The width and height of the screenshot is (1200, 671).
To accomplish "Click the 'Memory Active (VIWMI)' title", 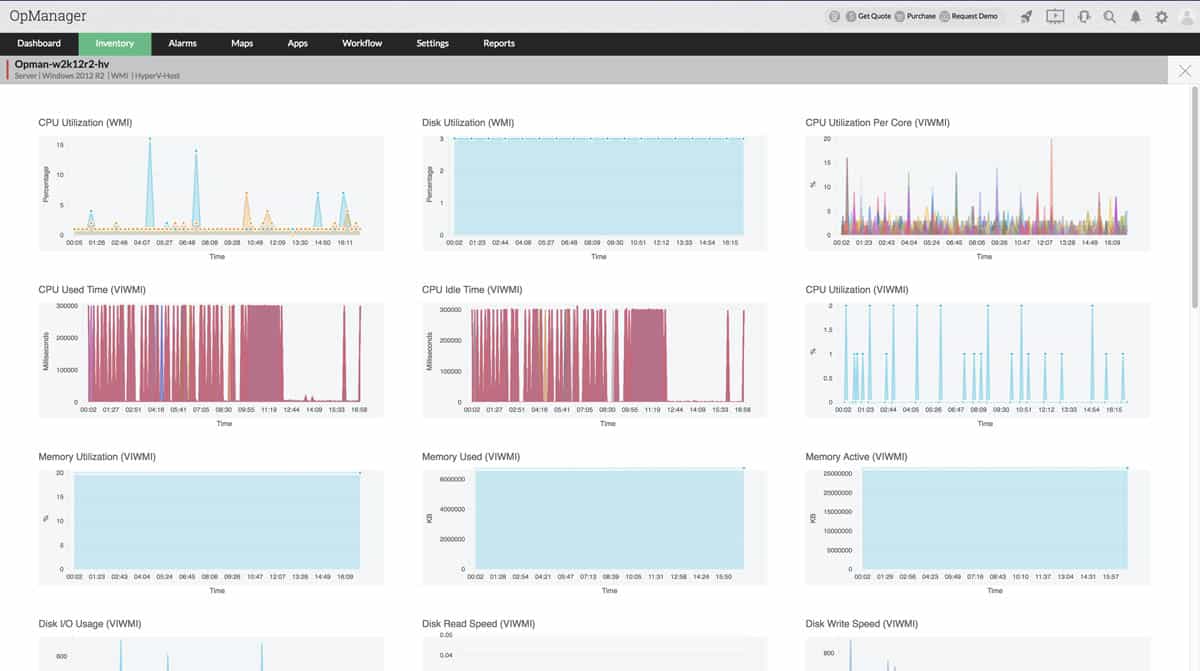I will (856, 457).
